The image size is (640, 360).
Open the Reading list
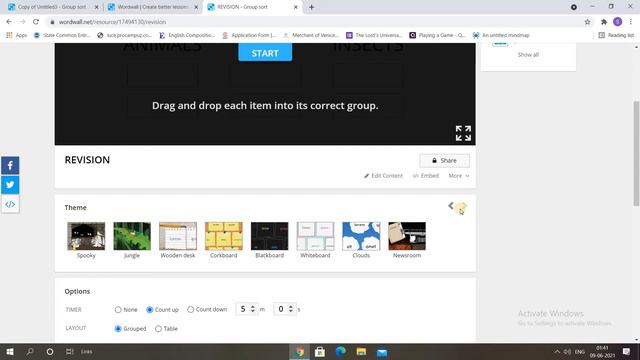coord(616,36)
